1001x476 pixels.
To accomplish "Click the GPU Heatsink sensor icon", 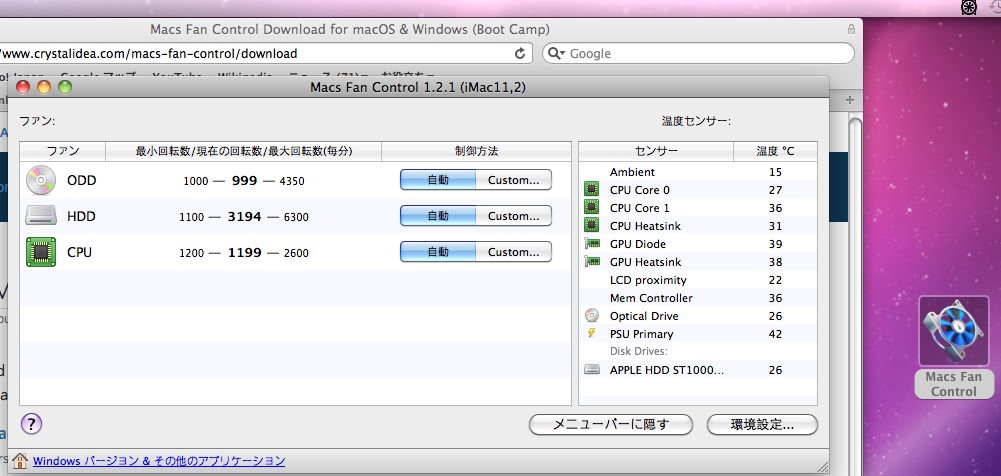I will 592,262.
